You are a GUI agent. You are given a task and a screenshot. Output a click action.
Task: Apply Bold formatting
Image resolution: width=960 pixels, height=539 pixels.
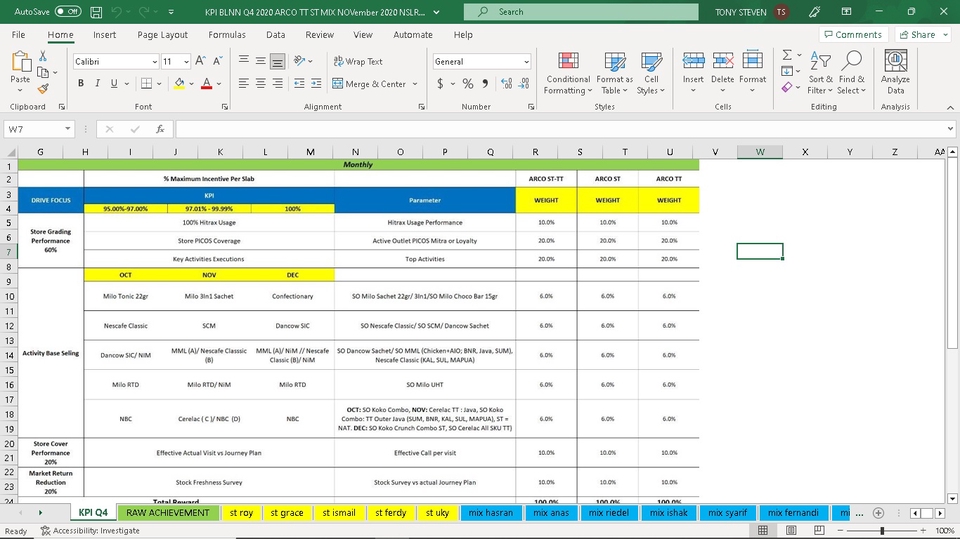point(81,83)
